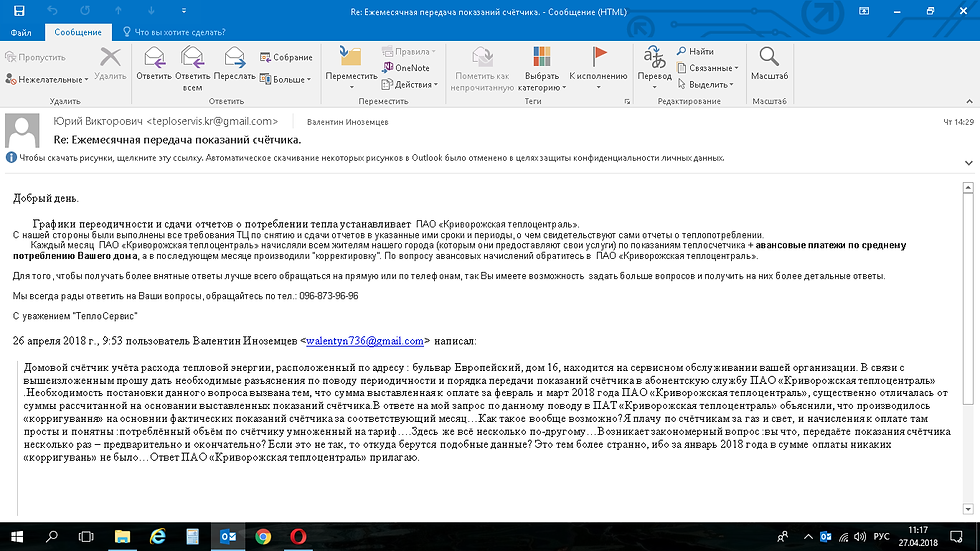Open the quick access toolbar customize dropdown
The image size is (980, 551).
click(184, 11)
